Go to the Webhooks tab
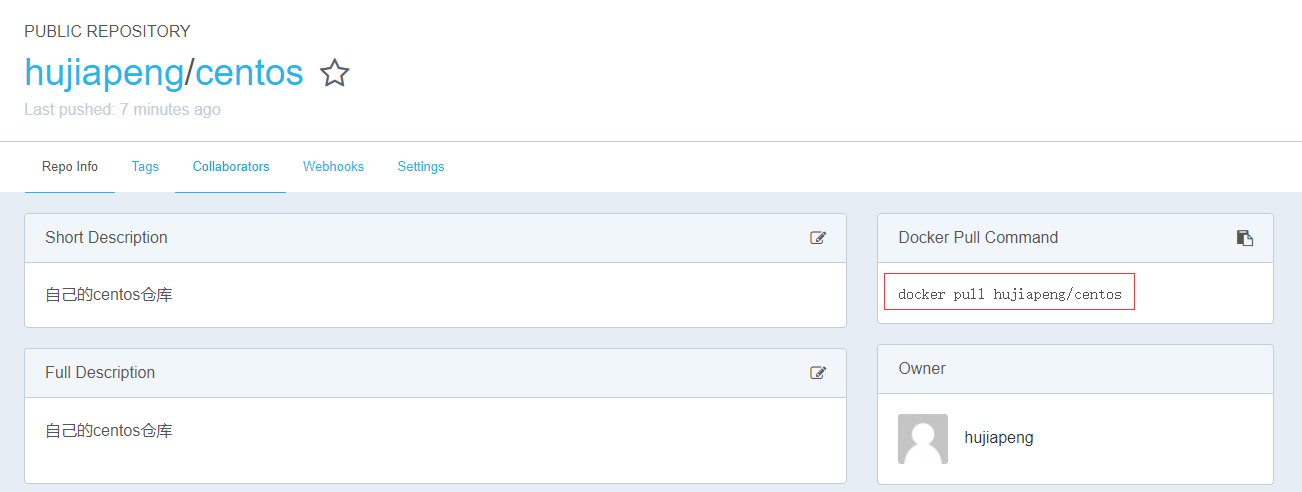 [x=333, y=167]
